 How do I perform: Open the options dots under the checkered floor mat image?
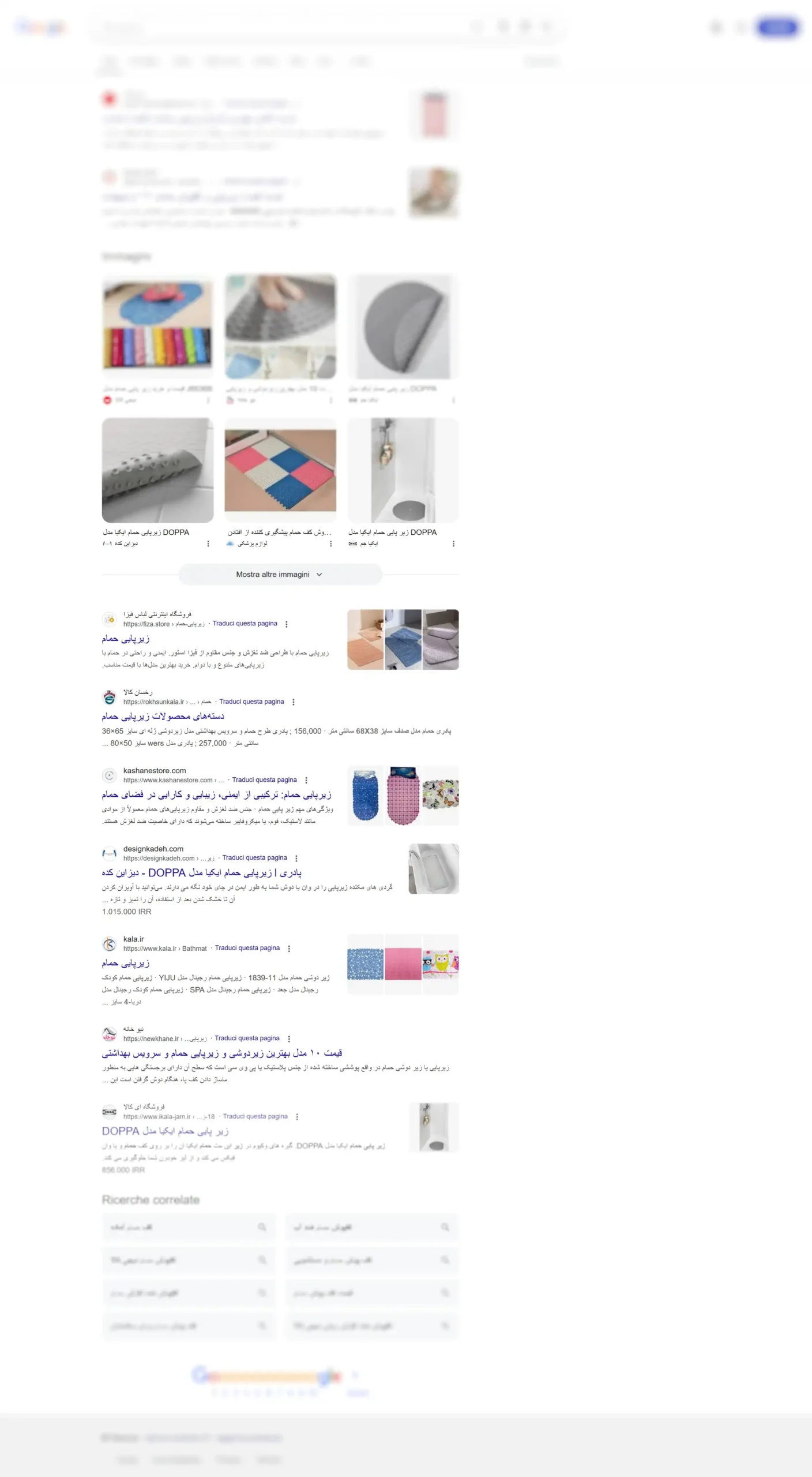331,543
